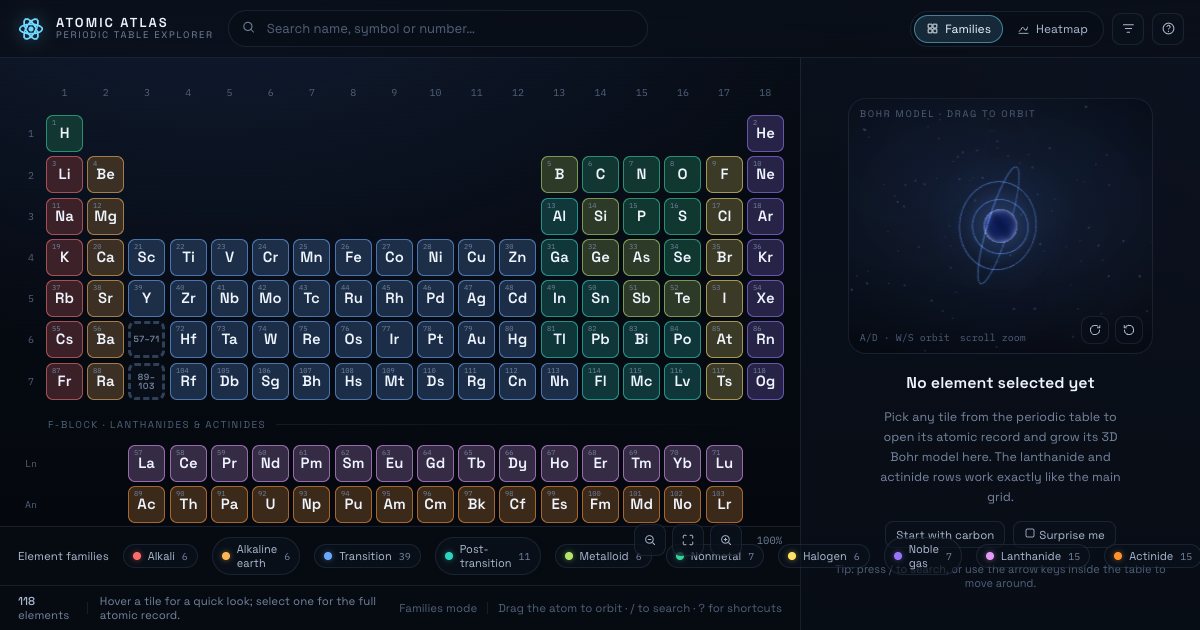
Task: Select the Mercury (Hg) tile
Action: 518,340
